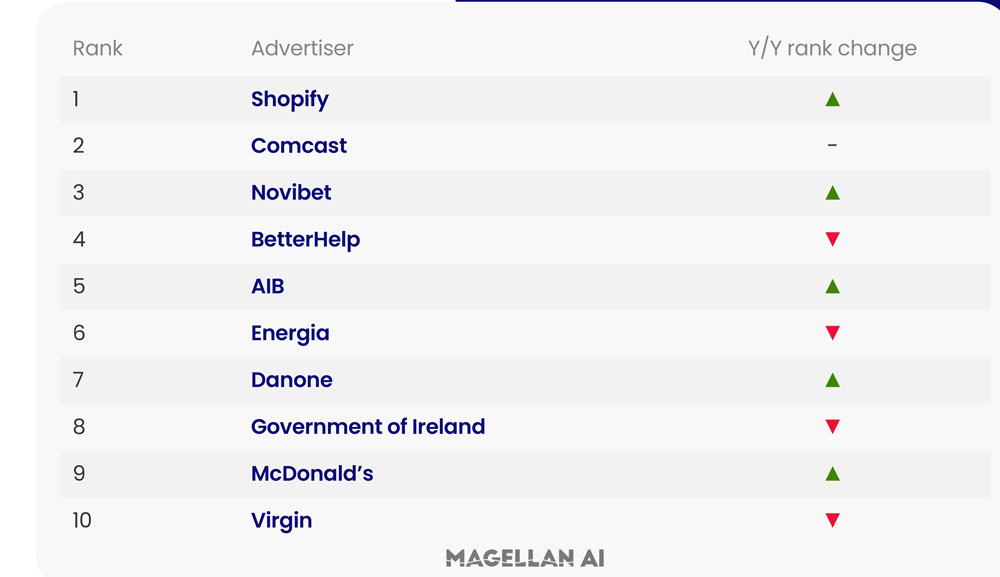Click the green up arrow beside Danone
The height and width of the screenshot is (577, 1000).
click(x=832, y=380)
